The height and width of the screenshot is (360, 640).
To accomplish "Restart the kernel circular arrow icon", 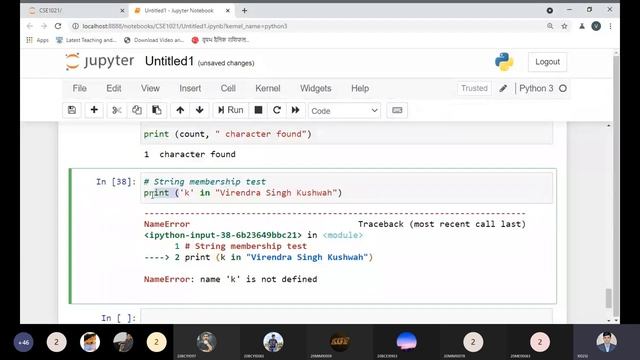I will [277, 110].
